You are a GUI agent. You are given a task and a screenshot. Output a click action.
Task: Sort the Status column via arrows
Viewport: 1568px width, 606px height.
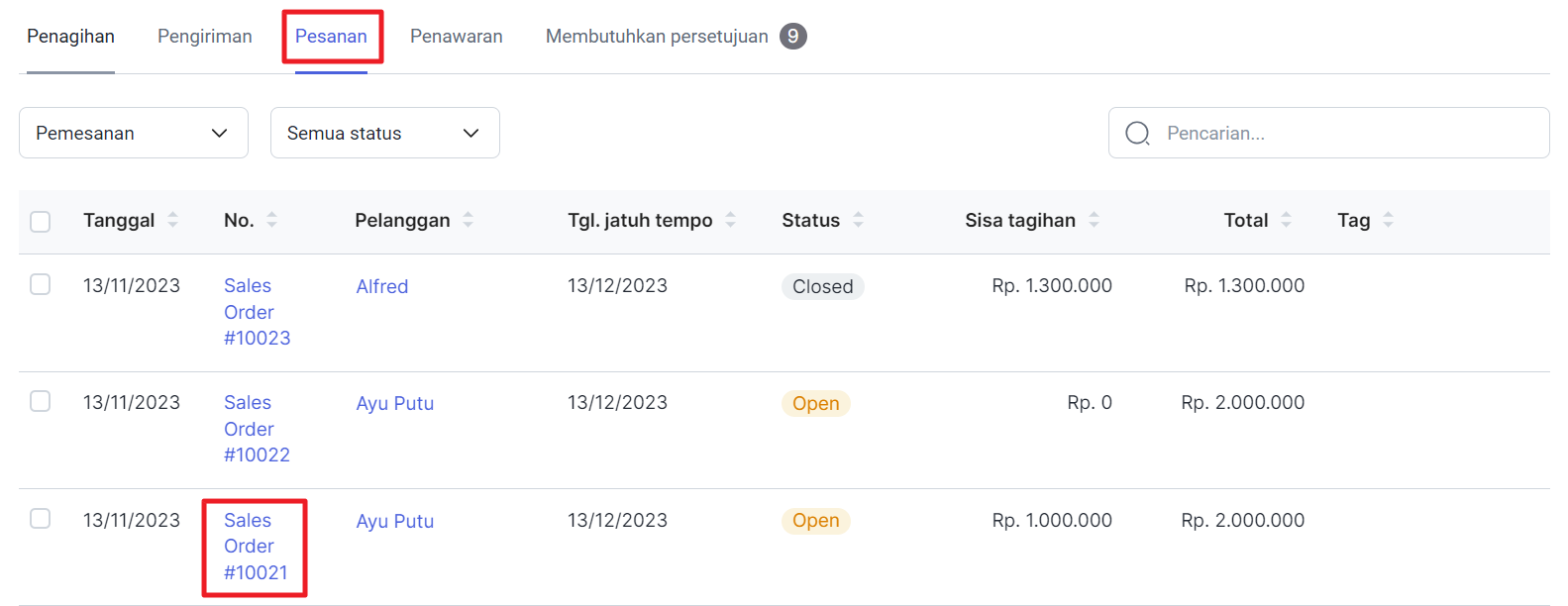pos(859,220)
